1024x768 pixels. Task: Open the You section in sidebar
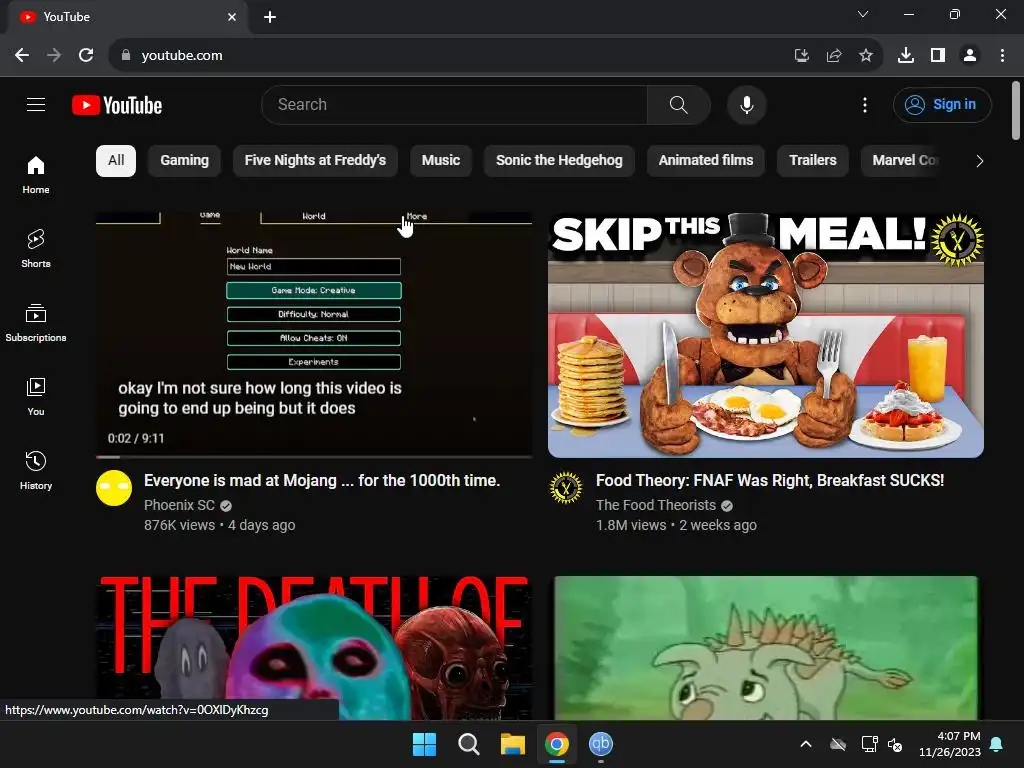point(36,396)
